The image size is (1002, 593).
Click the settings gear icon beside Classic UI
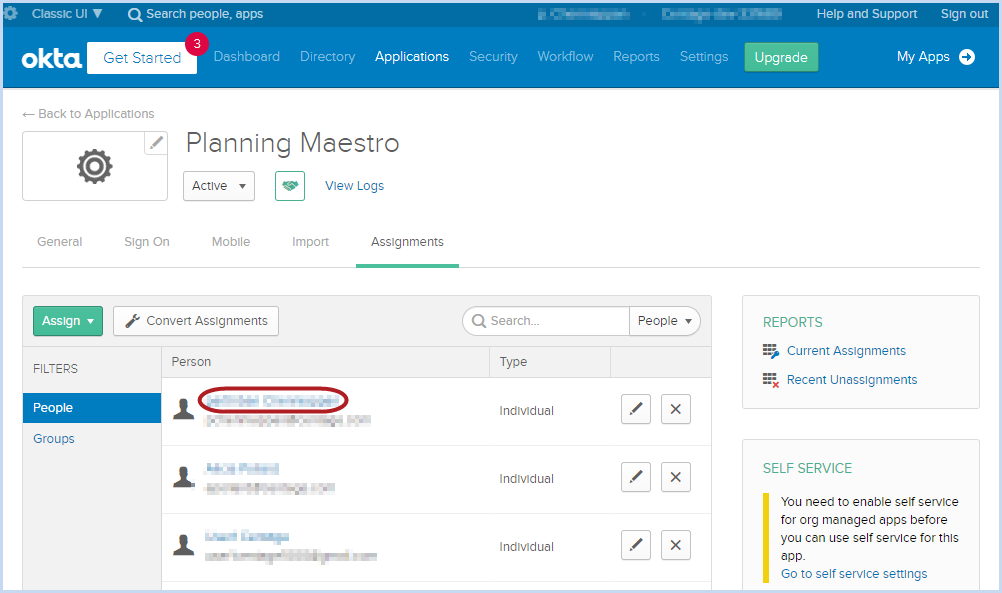10,13
